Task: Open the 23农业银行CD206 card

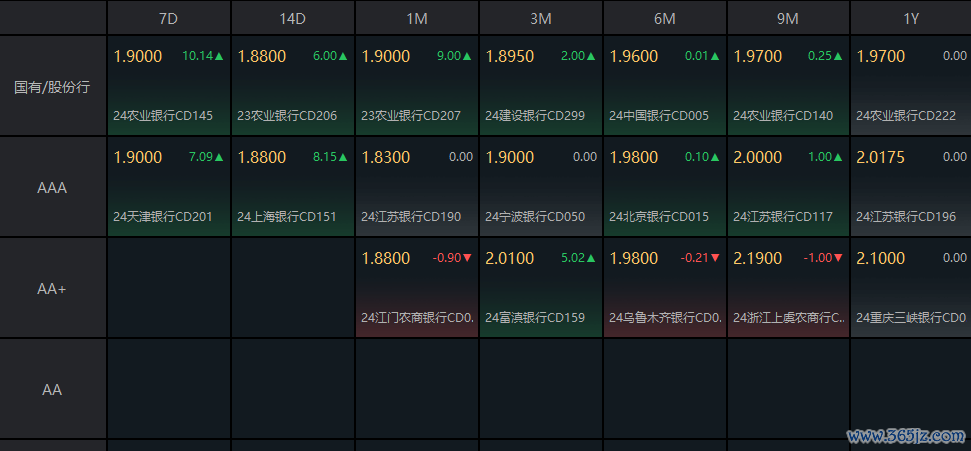Action: pos(293,85)
